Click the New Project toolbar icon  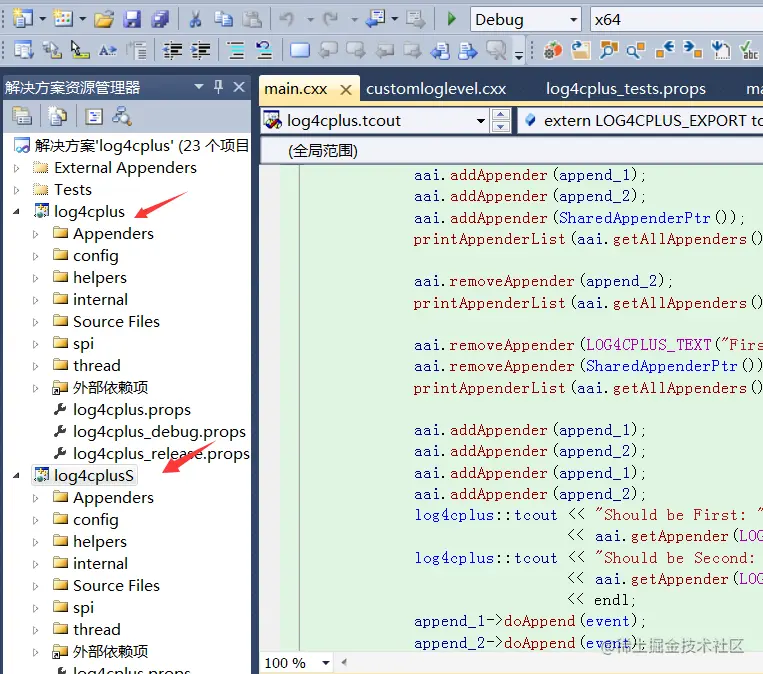point(22,19)
